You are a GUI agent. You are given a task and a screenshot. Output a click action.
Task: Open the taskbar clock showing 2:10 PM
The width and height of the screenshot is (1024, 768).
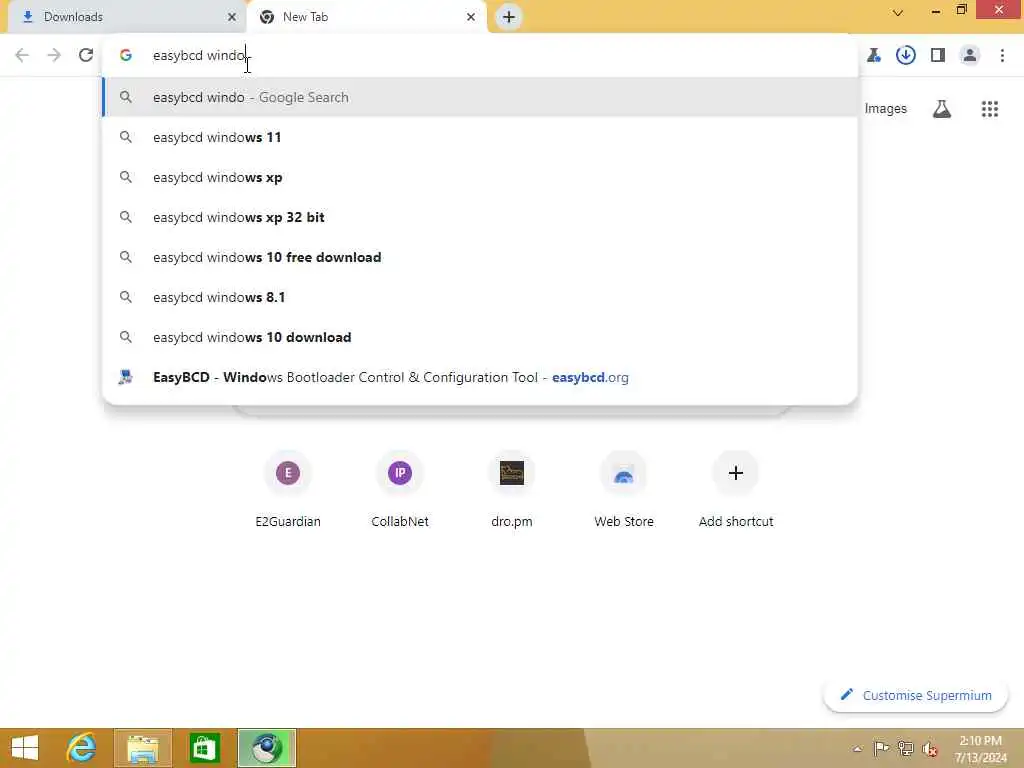[980, 749]
